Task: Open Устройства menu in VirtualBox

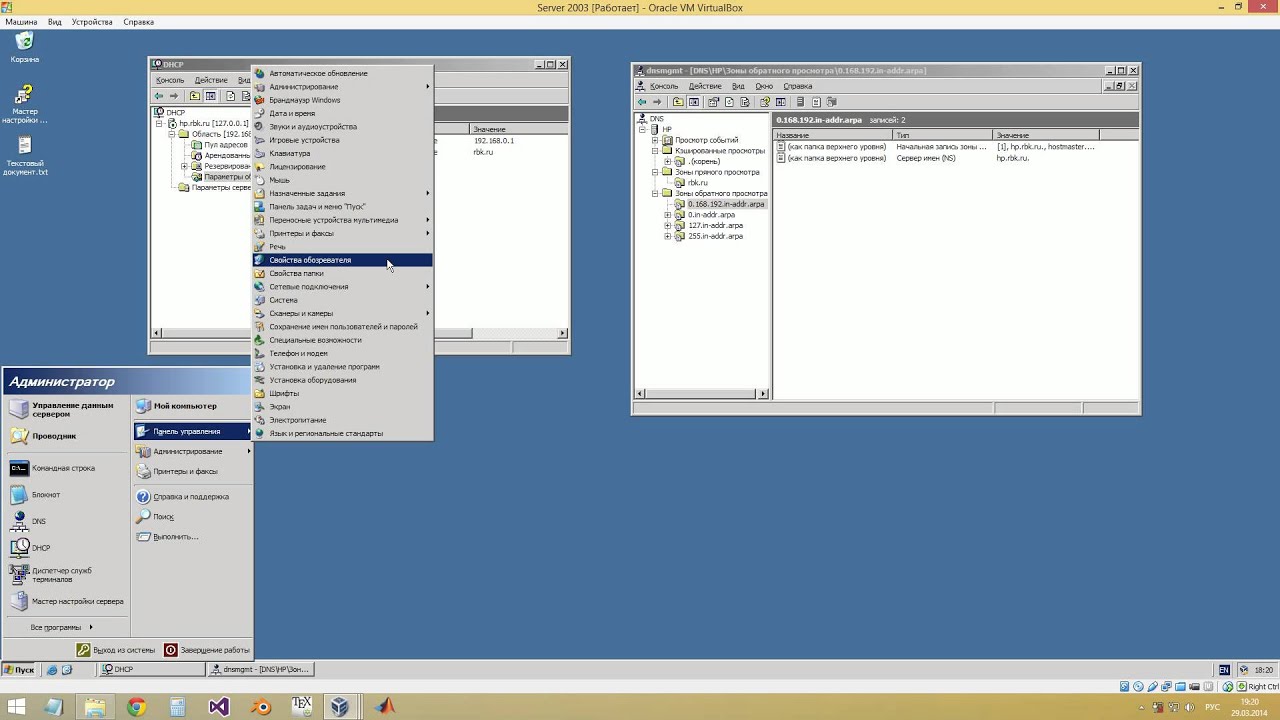Action: click(x=92, y=22)
